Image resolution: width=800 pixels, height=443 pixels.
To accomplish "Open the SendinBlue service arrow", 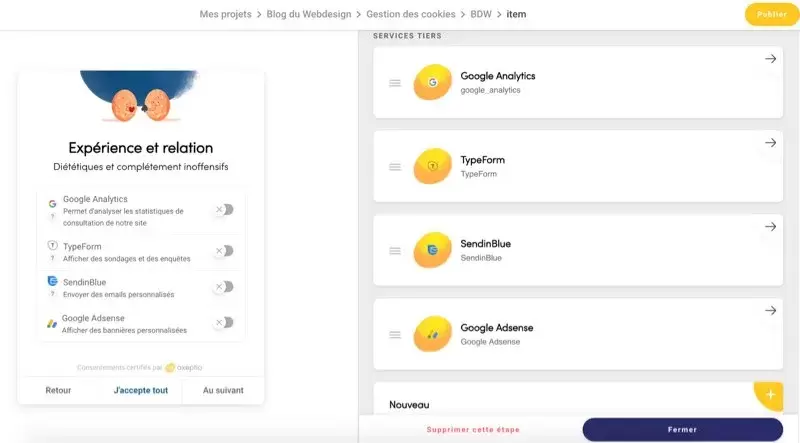I will point(770,227).
